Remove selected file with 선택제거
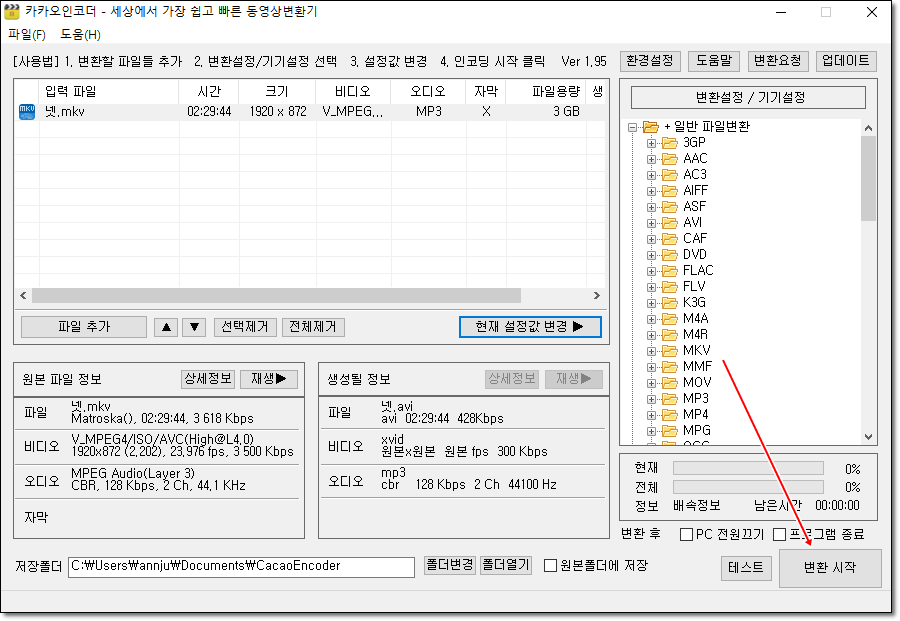This screenshot has width=900, height=621. pyautogui.click(x=245, y=327)
